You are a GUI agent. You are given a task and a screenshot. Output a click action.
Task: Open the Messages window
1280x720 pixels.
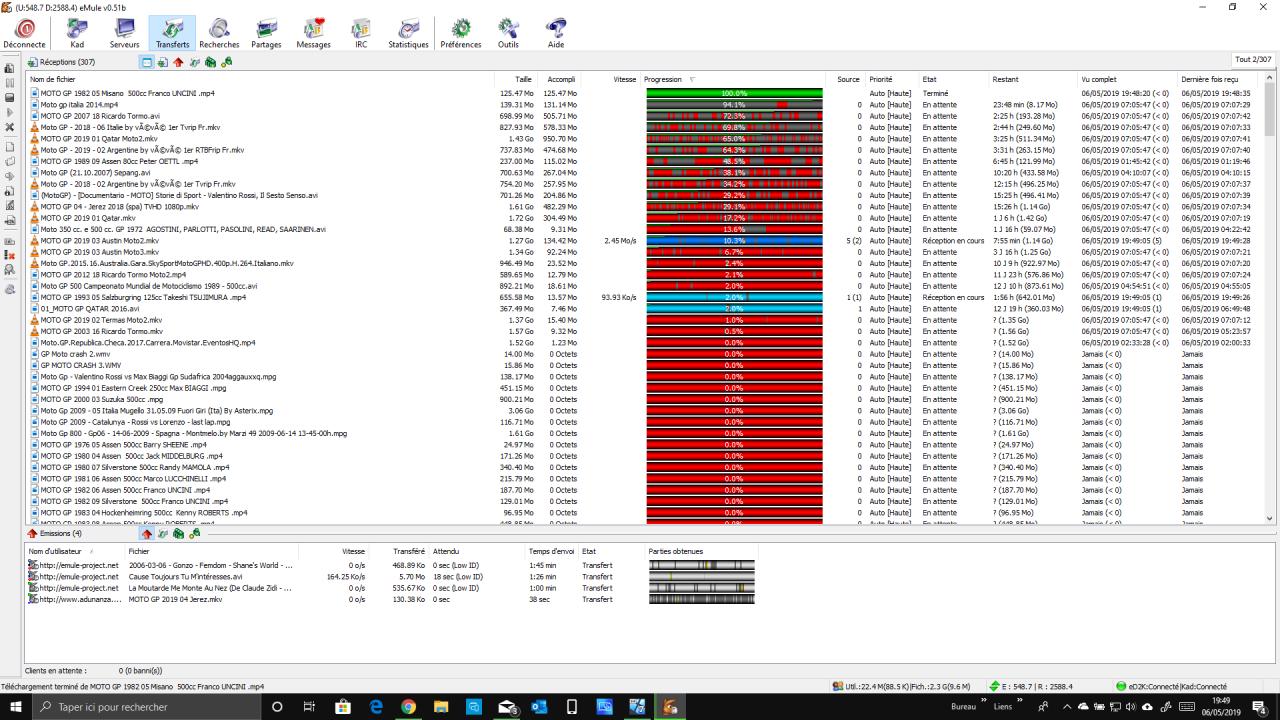coord(313,33)
